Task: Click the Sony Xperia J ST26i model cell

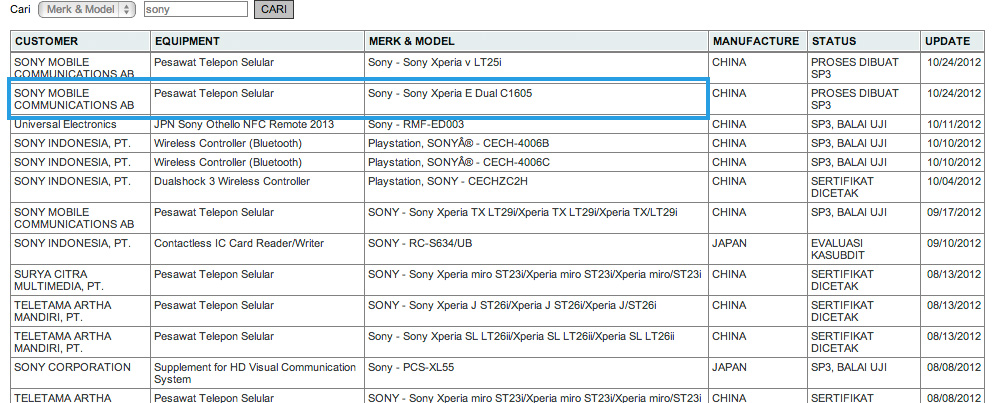Action: [536, 312]
